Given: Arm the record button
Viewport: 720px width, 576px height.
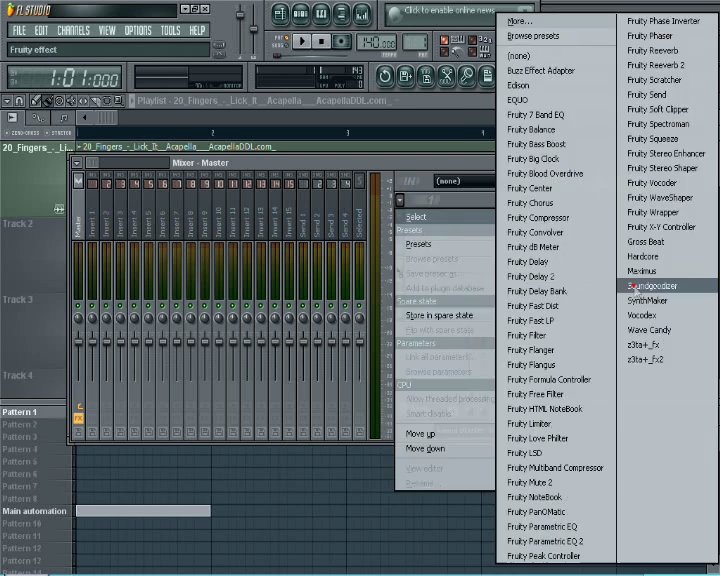Looking at the screenshot, I should pos(341,41).
